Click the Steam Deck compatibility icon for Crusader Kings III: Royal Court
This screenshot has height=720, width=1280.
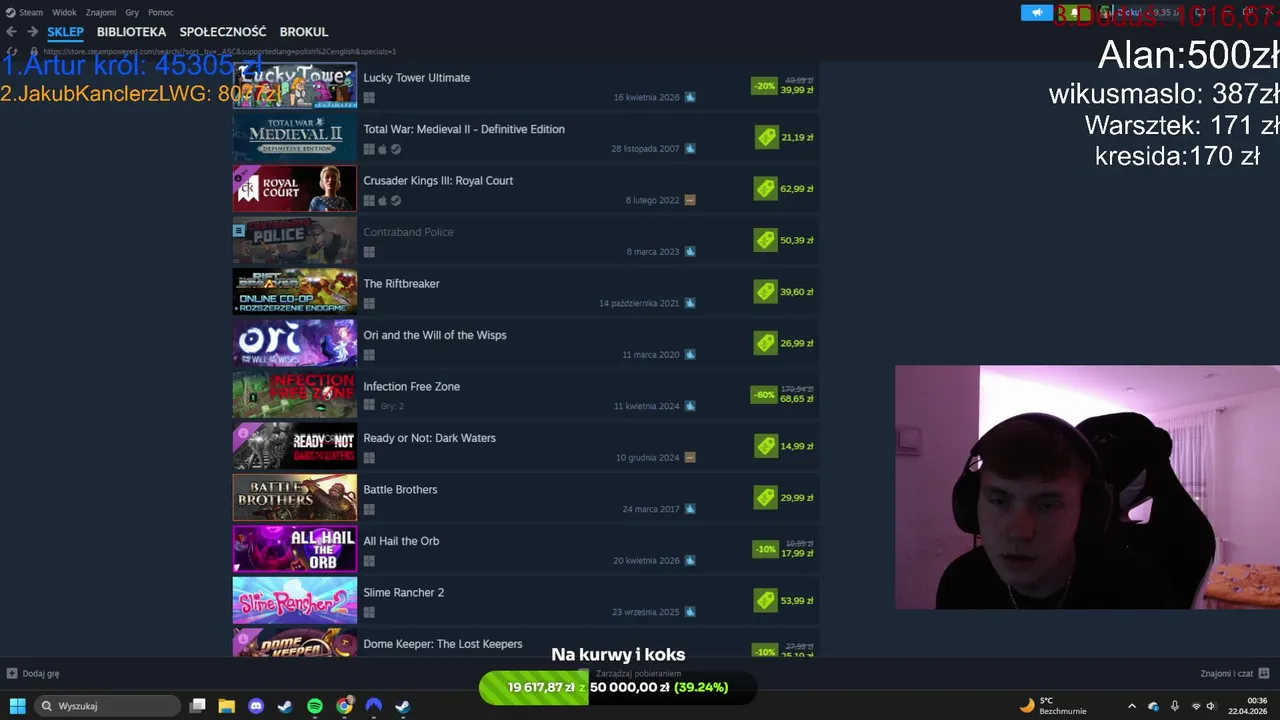(690, 200)
